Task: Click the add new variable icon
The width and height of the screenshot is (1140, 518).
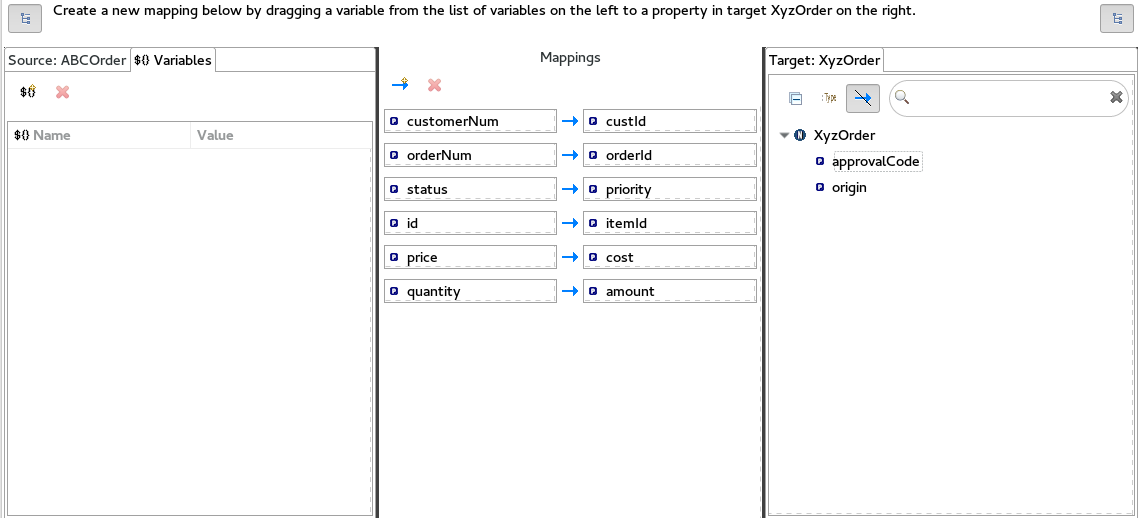Action: point(28,92)
